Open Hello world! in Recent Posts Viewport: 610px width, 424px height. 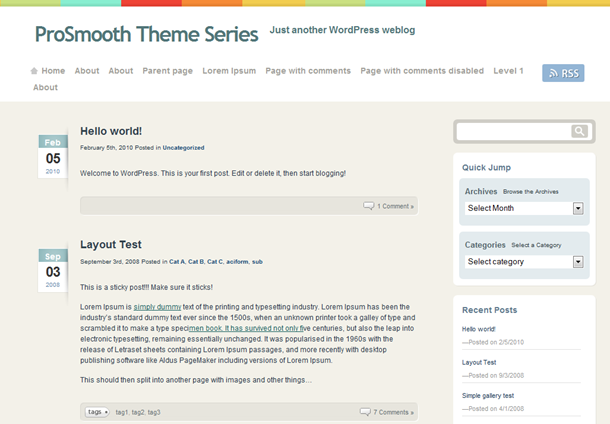tap(479, 329)
